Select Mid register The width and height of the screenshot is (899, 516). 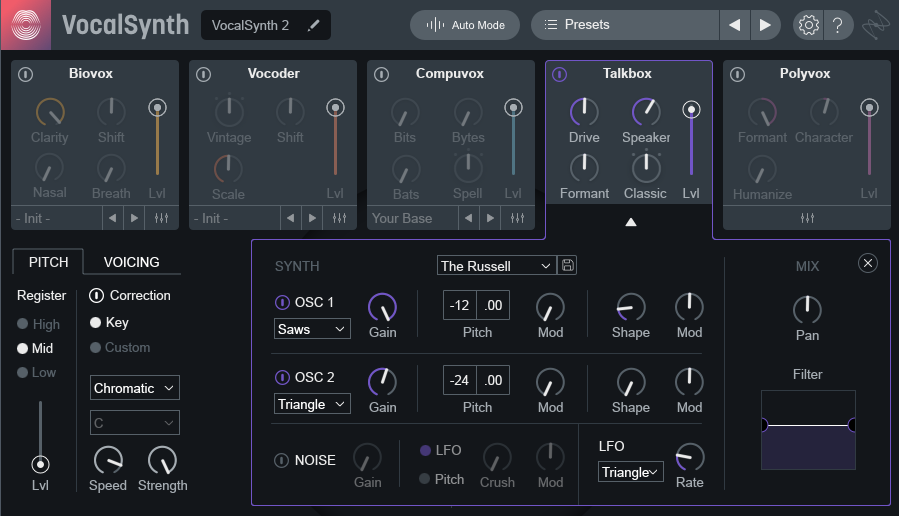point(22,348)
